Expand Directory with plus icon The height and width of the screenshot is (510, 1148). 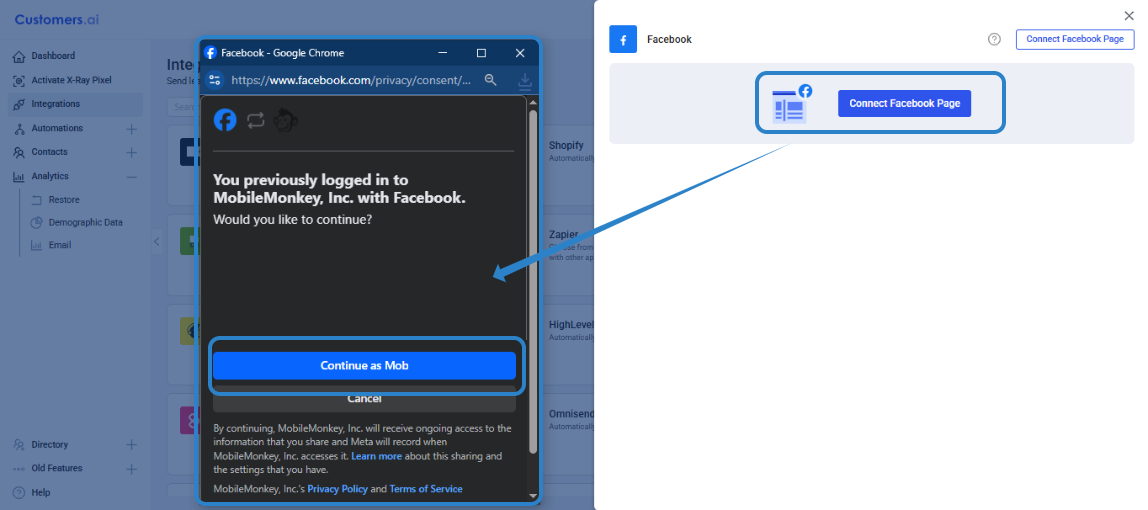pyautogui.click(x=131, y=445)
